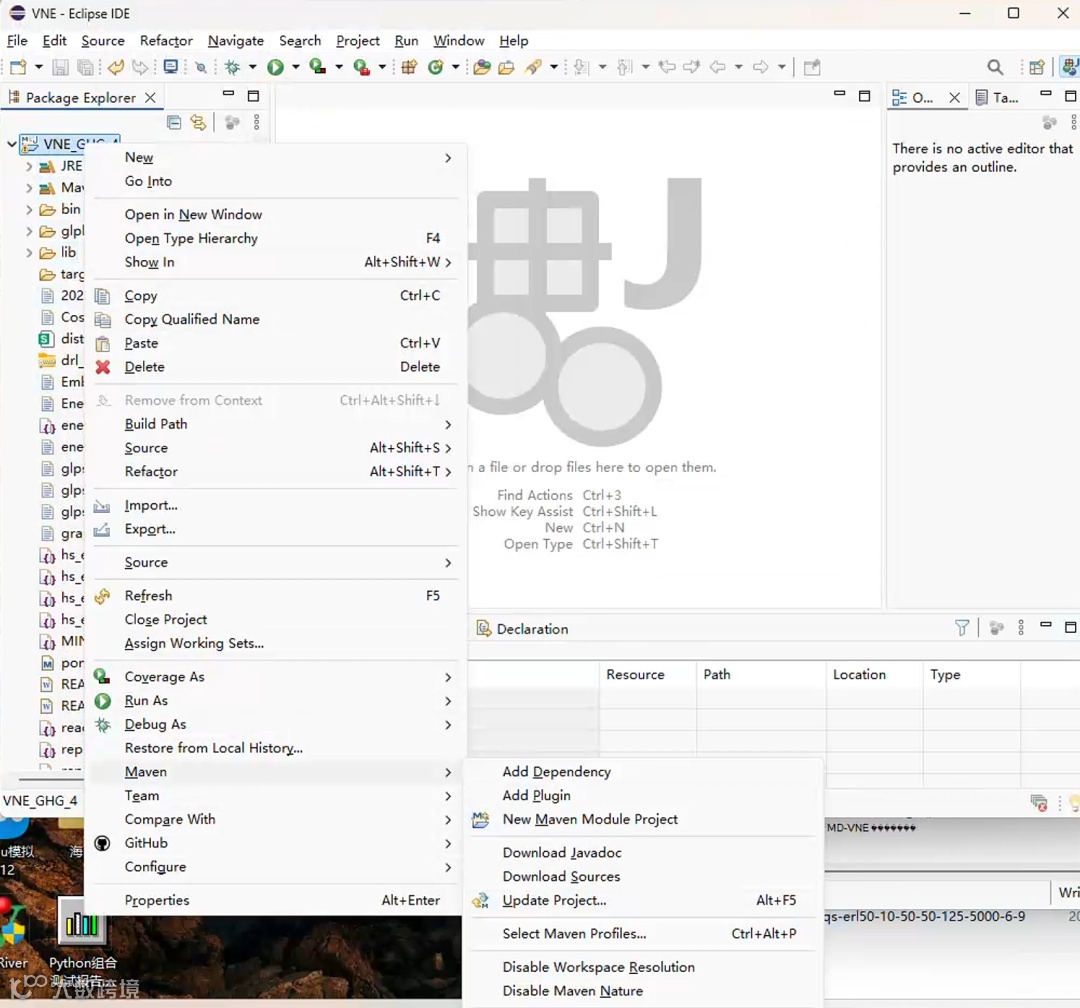Open the Source menu in menu bar
The image size is (1080, 1008).
(103, 41)
